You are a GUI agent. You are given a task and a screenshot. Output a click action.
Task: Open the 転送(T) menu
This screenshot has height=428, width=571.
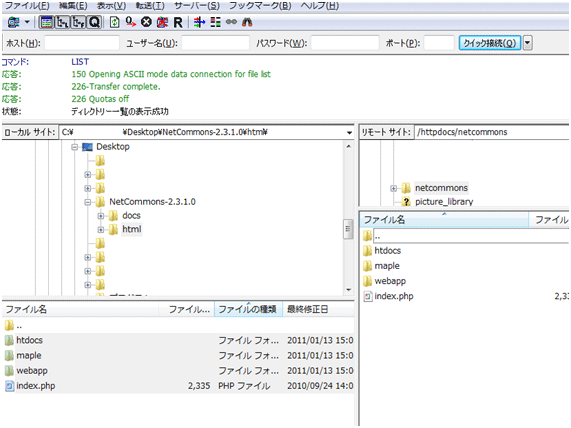click(x=150, y=5)
